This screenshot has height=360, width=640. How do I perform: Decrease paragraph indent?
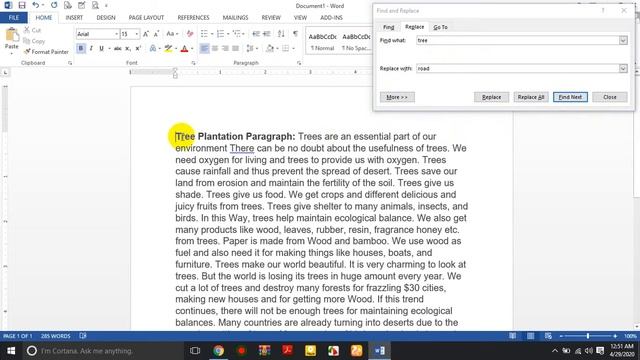[256, 34]
